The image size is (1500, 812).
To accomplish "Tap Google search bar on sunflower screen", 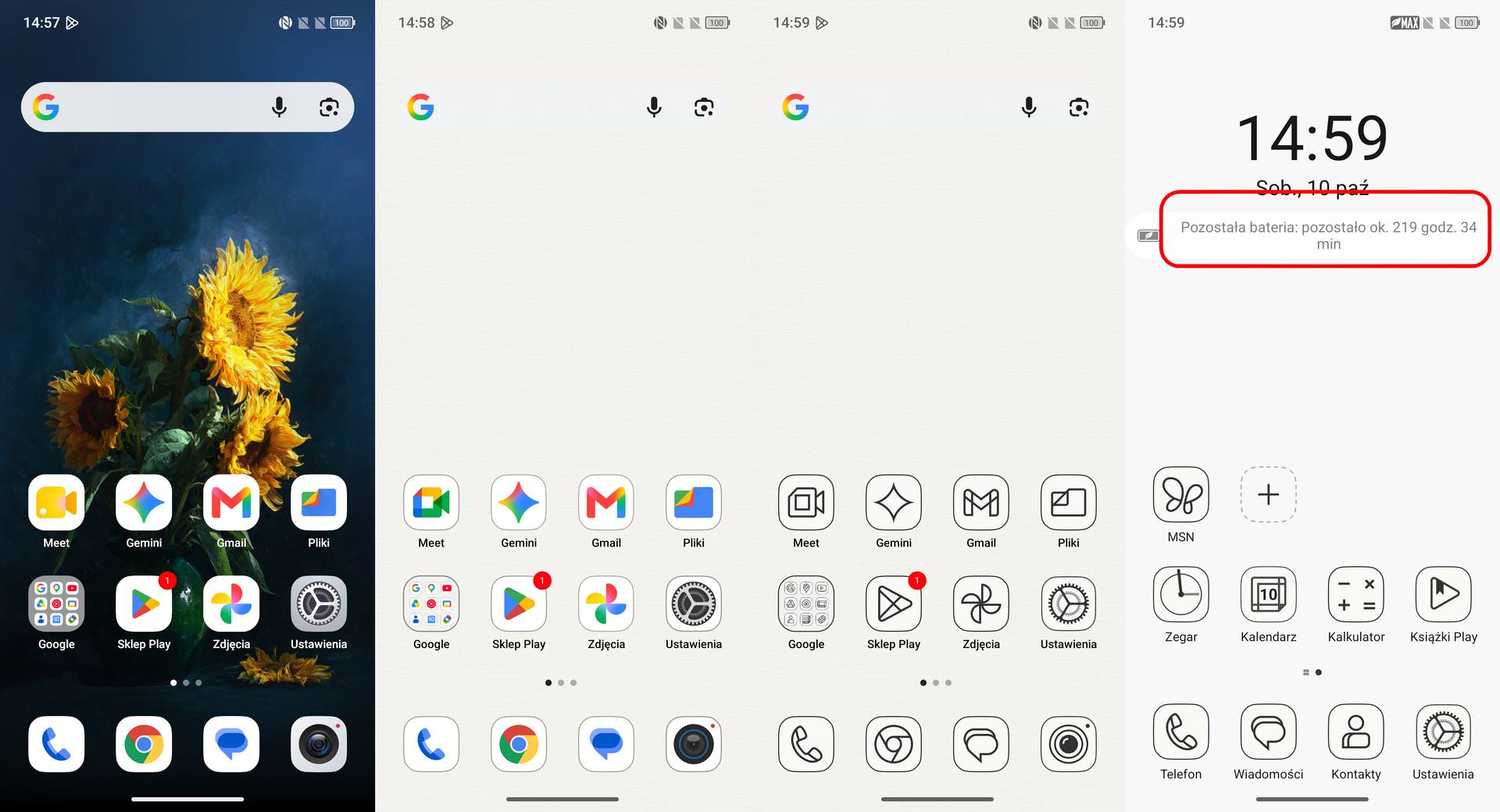I will tap(187, 107).
